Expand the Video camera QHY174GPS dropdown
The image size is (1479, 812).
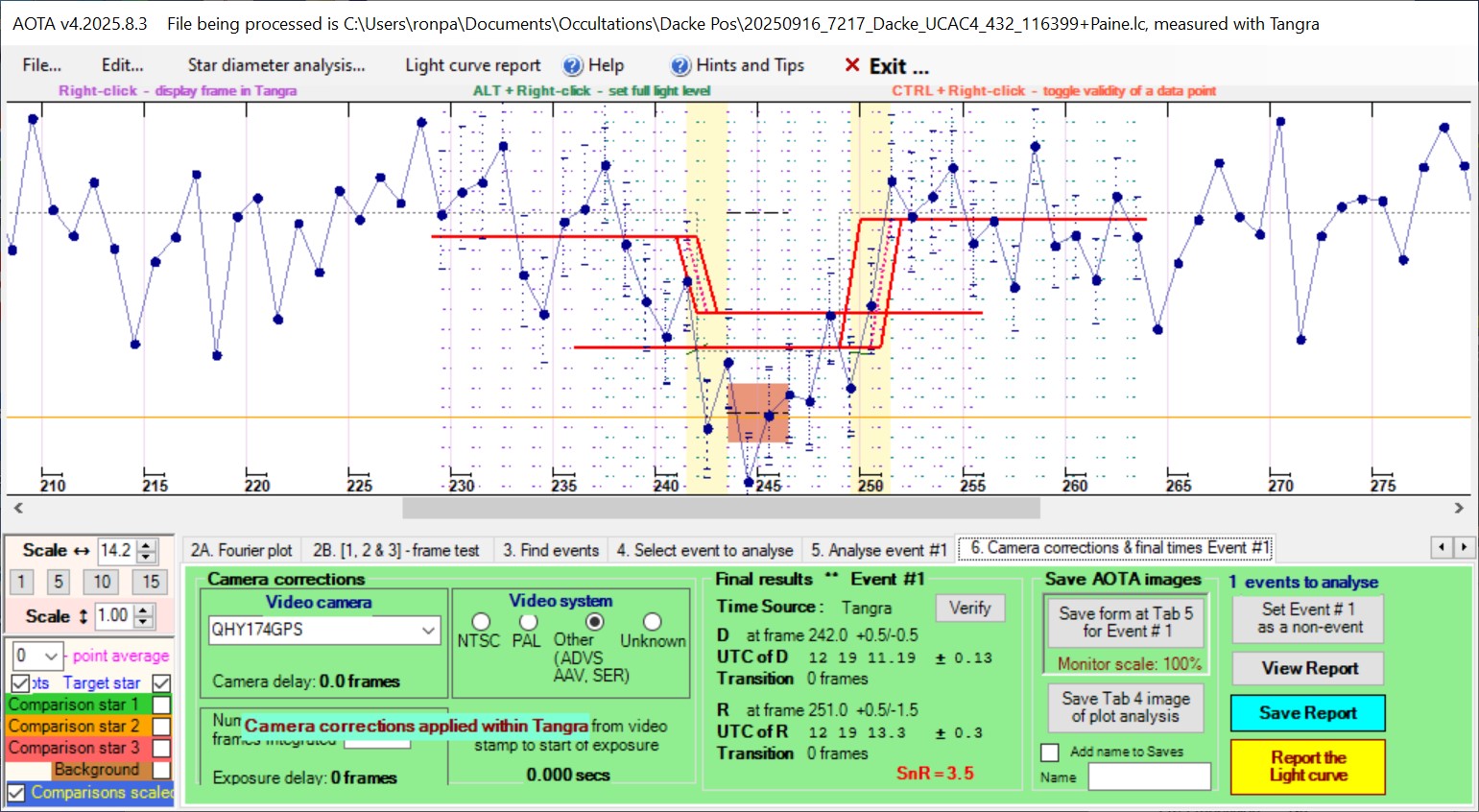pyautogui.click(x=428, y=630)
